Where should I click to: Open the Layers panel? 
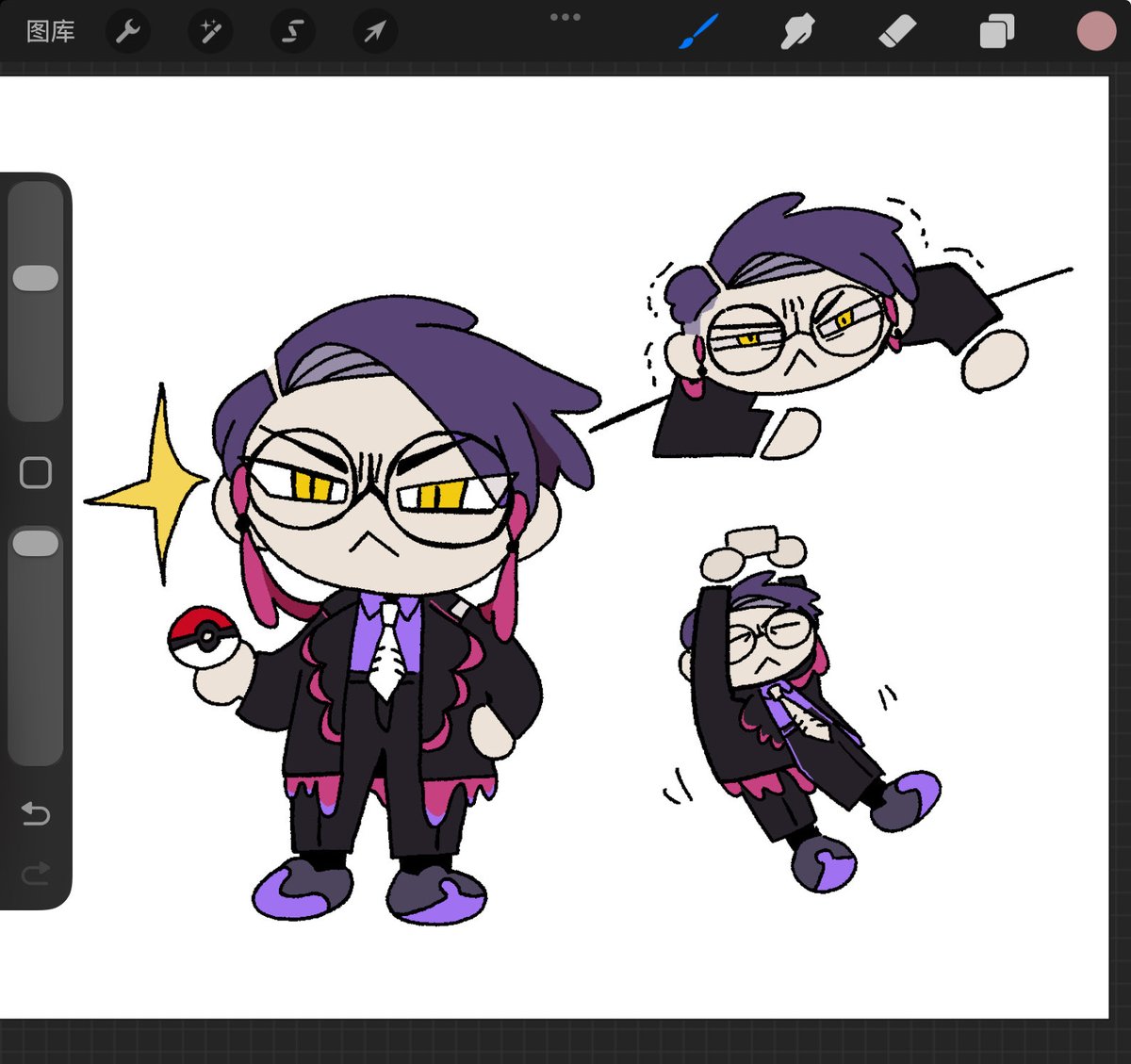pos(994,30)
